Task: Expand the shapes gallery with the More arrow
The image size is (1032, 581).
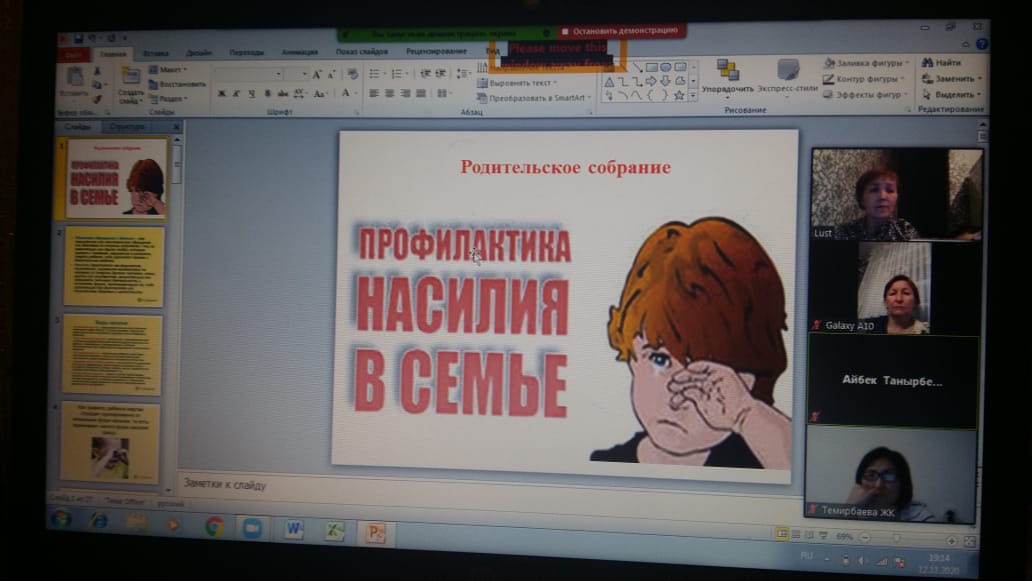Action: [x=692, y=96]
